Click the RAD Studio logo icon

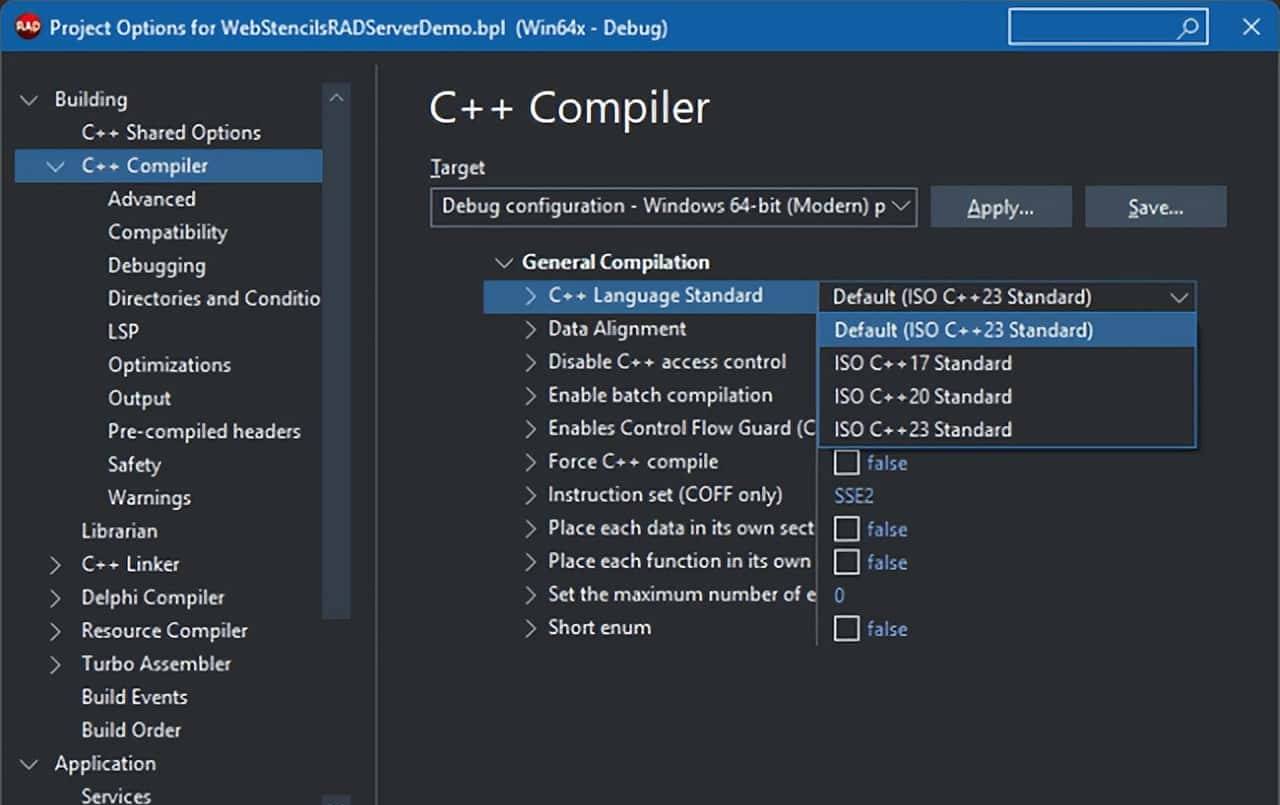(x=29, y=27)
